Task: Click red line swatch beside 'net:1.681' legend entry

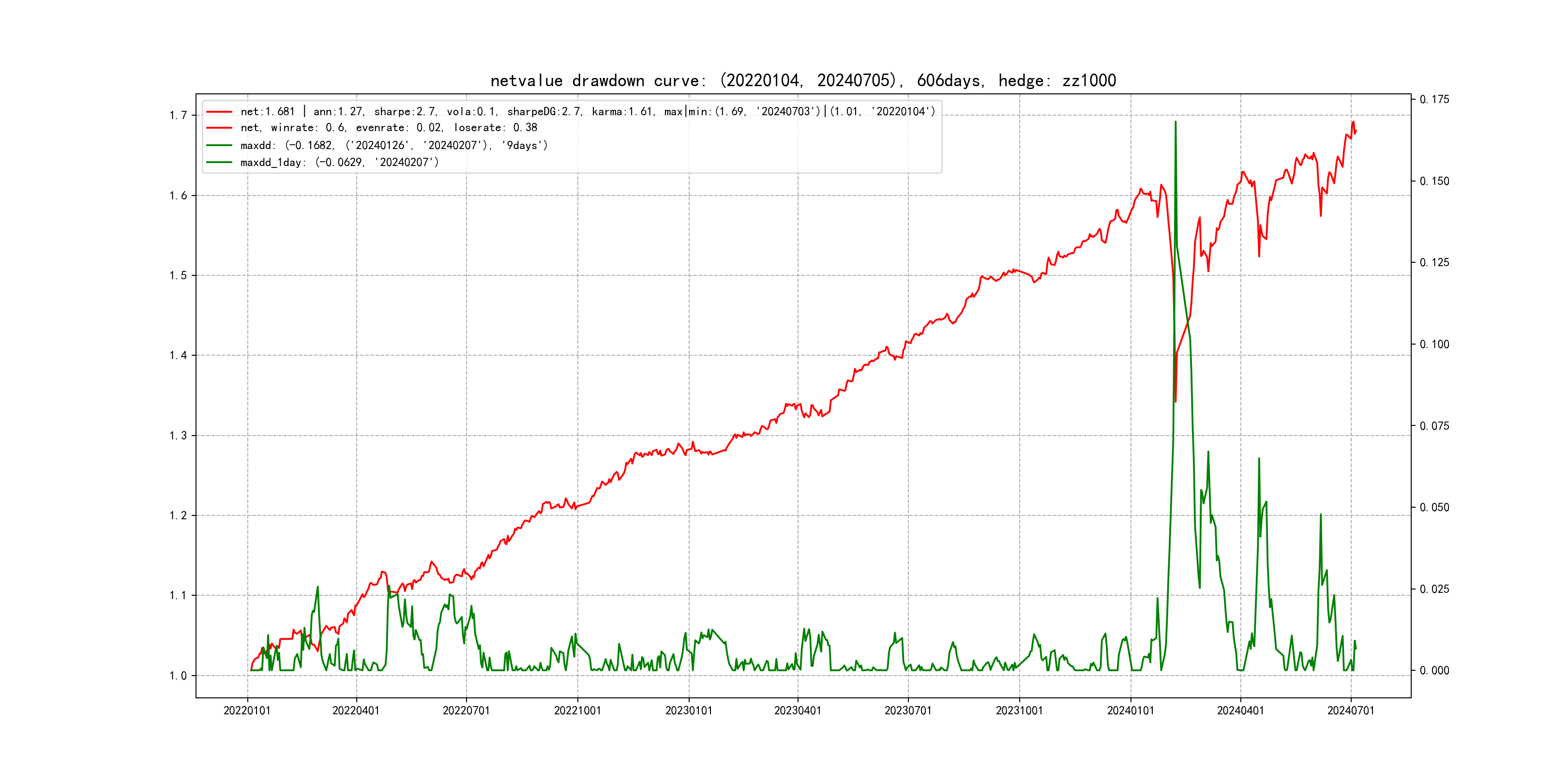Action: 219,112
